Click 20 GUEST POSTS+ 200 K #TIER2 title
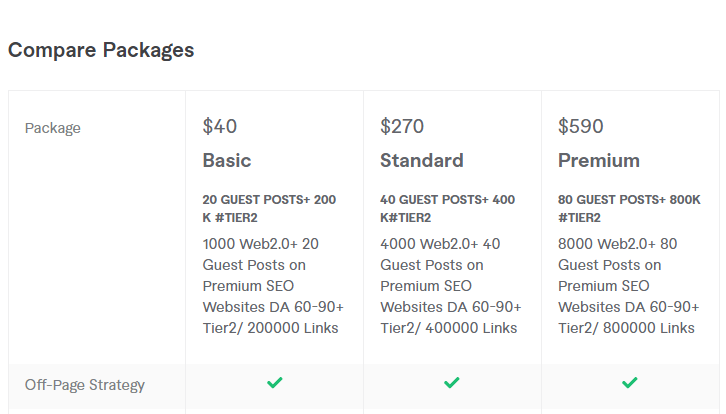Screen dimensions: 726x414 [269, 208]
